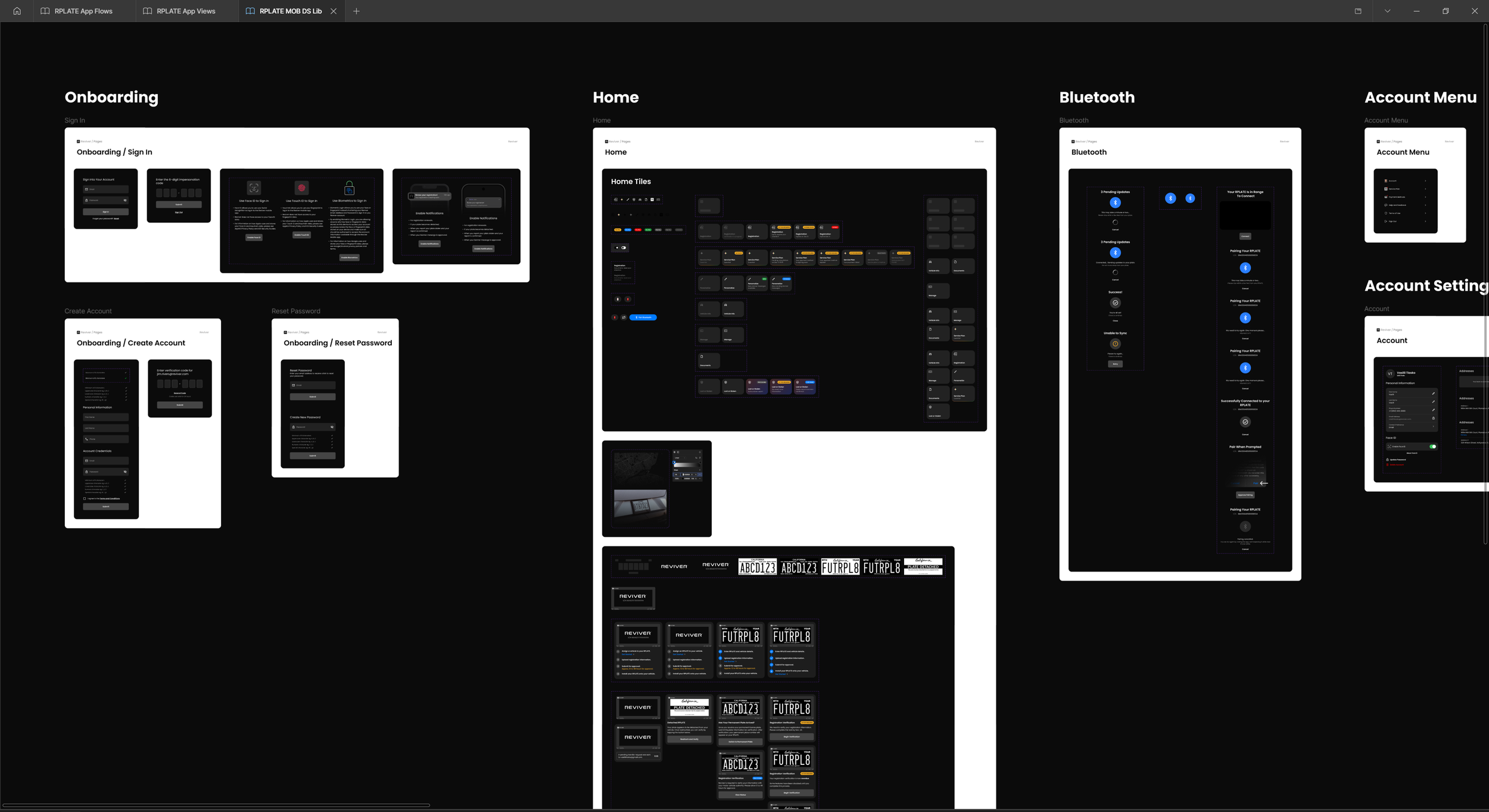Check the Terms and Conditions checkbox
This screenshot has width=1489, height=812.
85,499
